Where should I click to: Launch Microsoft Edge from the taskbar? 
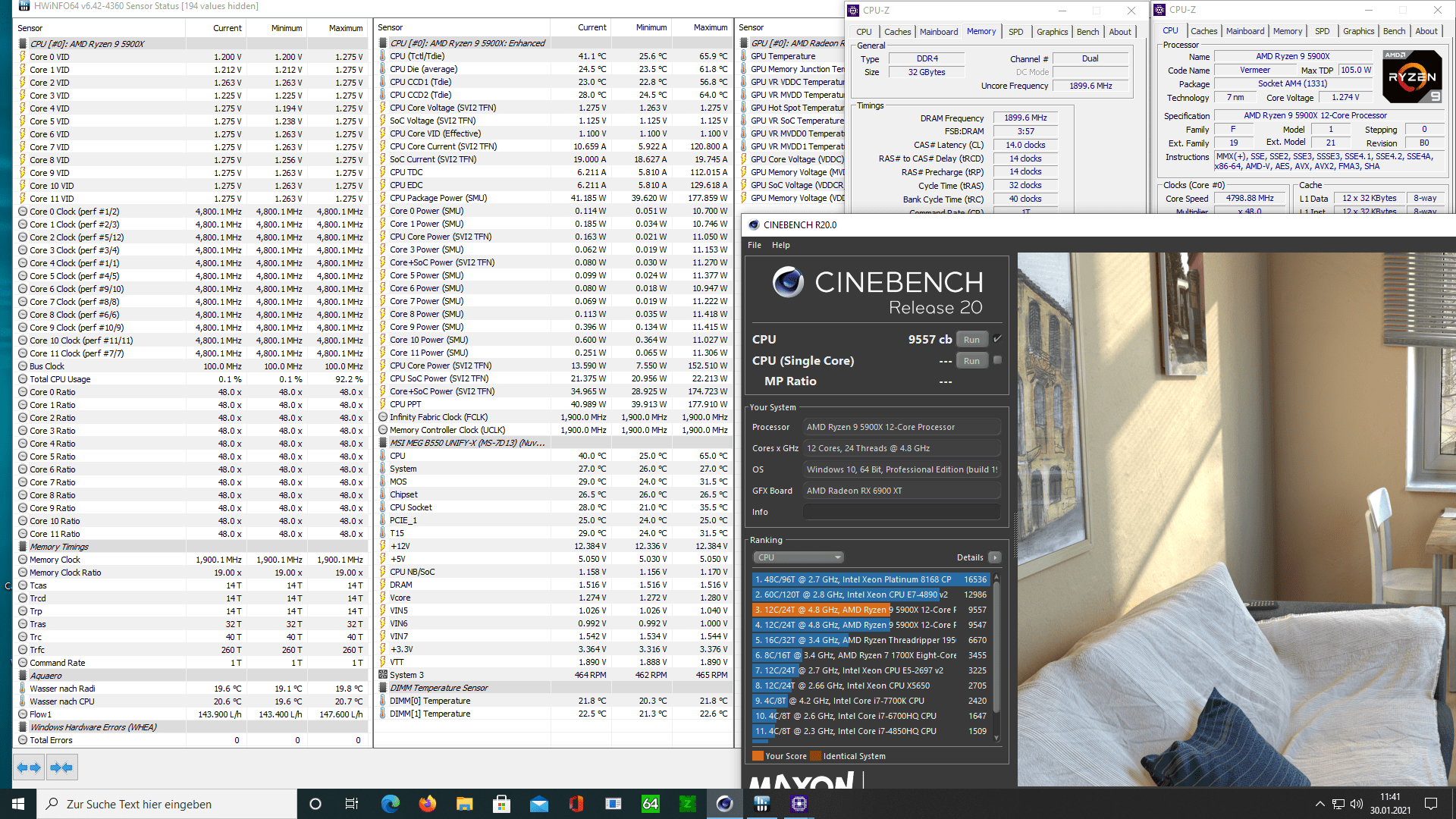[x=390, y=804]
